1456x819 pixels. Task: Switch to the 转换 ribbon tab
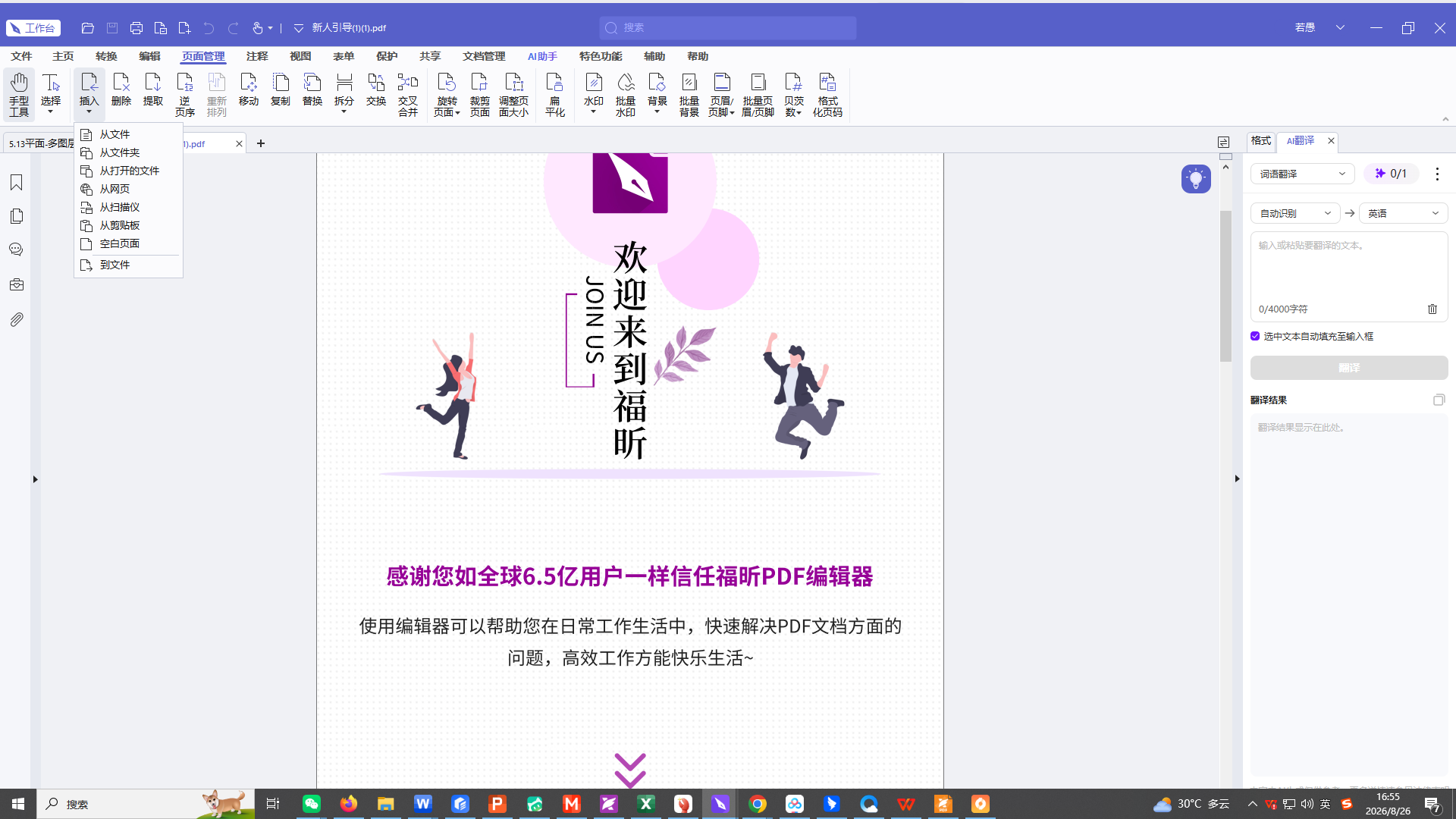(x=106, y=56)
